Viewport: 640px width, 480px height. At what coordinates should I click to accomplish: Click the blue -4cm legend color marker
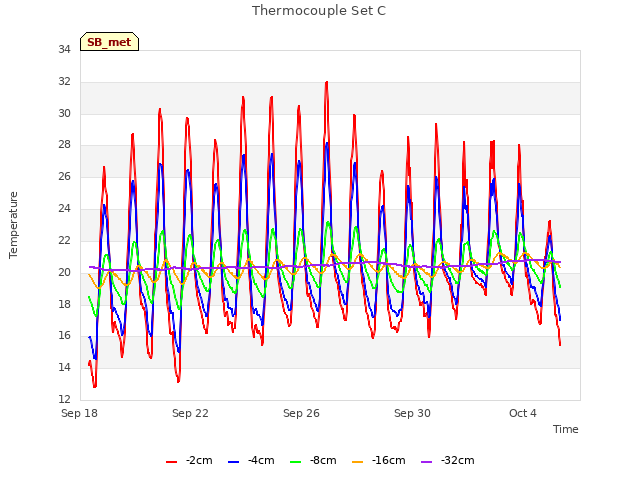[x=233, y=462]
